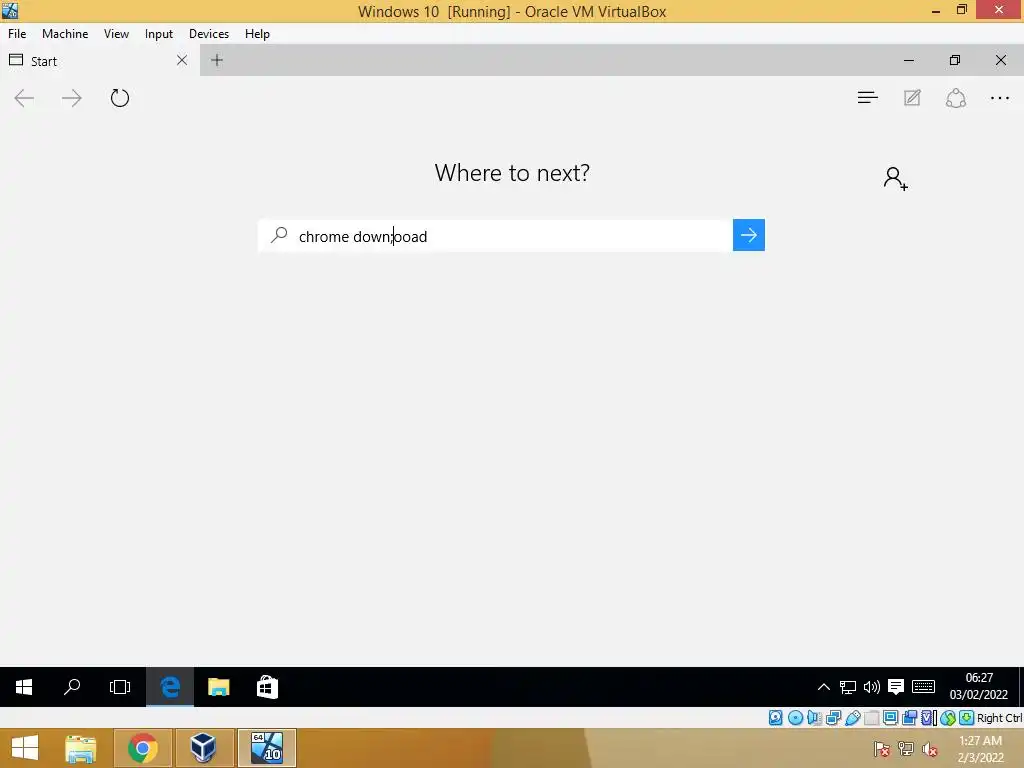Click VirtualBox audio indicator icon
Viewport: 1024px width, 768px height.
click(814, 718)
